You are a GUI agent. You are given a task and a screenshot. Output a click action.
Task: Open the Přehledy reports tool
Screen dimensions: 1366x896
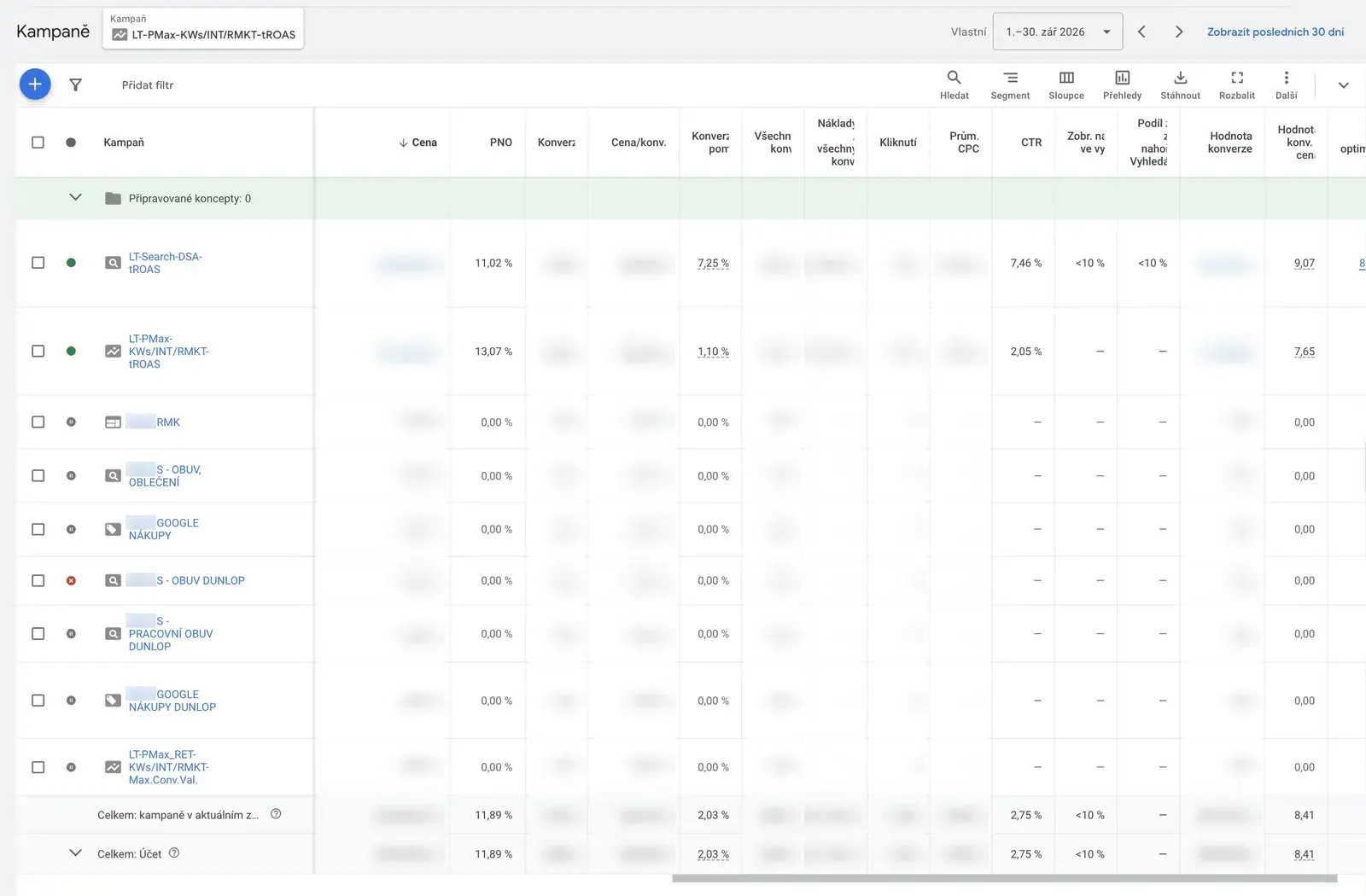(x=1122, y=84)
